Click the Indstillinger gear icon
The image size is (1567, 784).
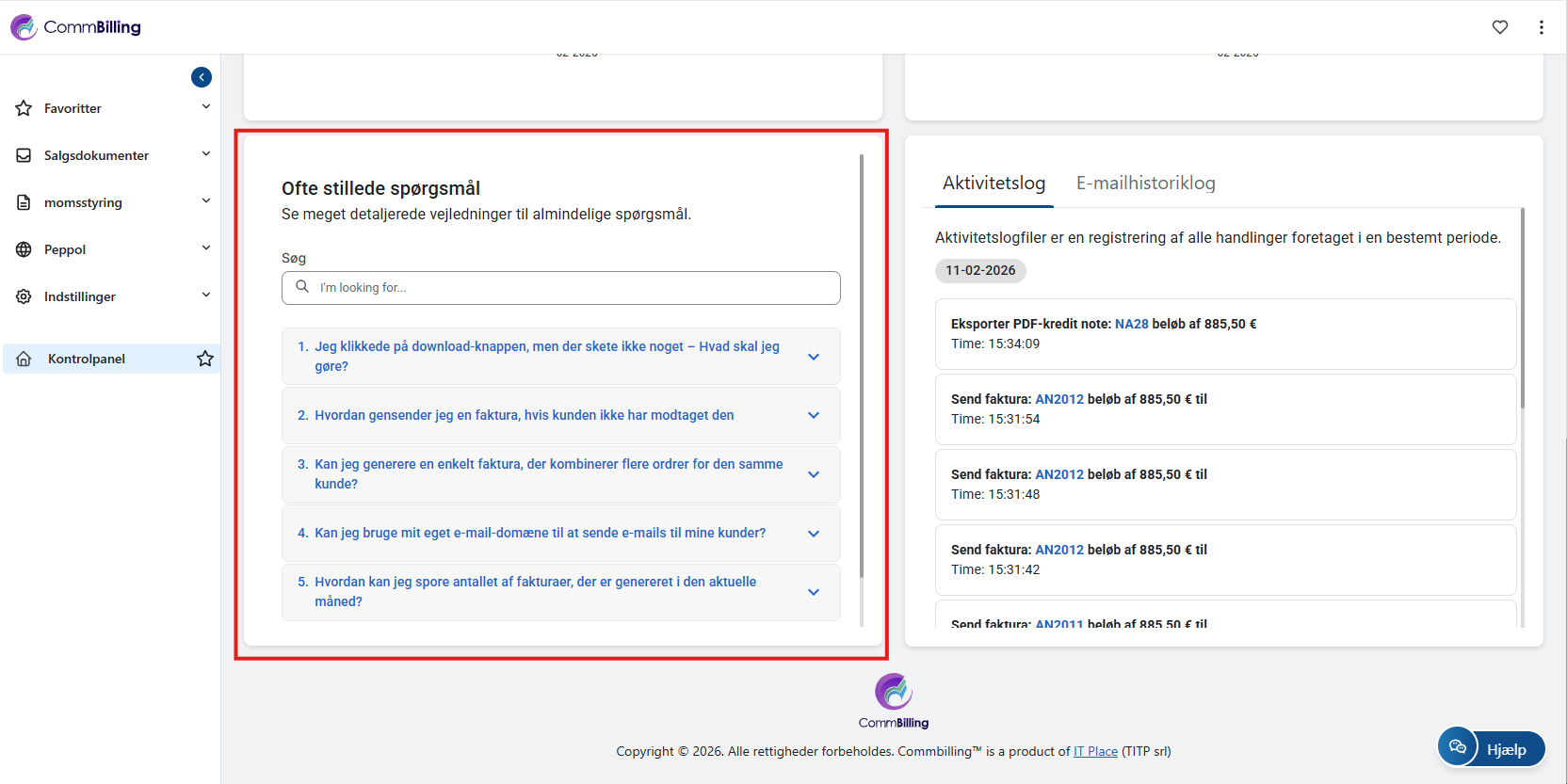click(24, 296)
